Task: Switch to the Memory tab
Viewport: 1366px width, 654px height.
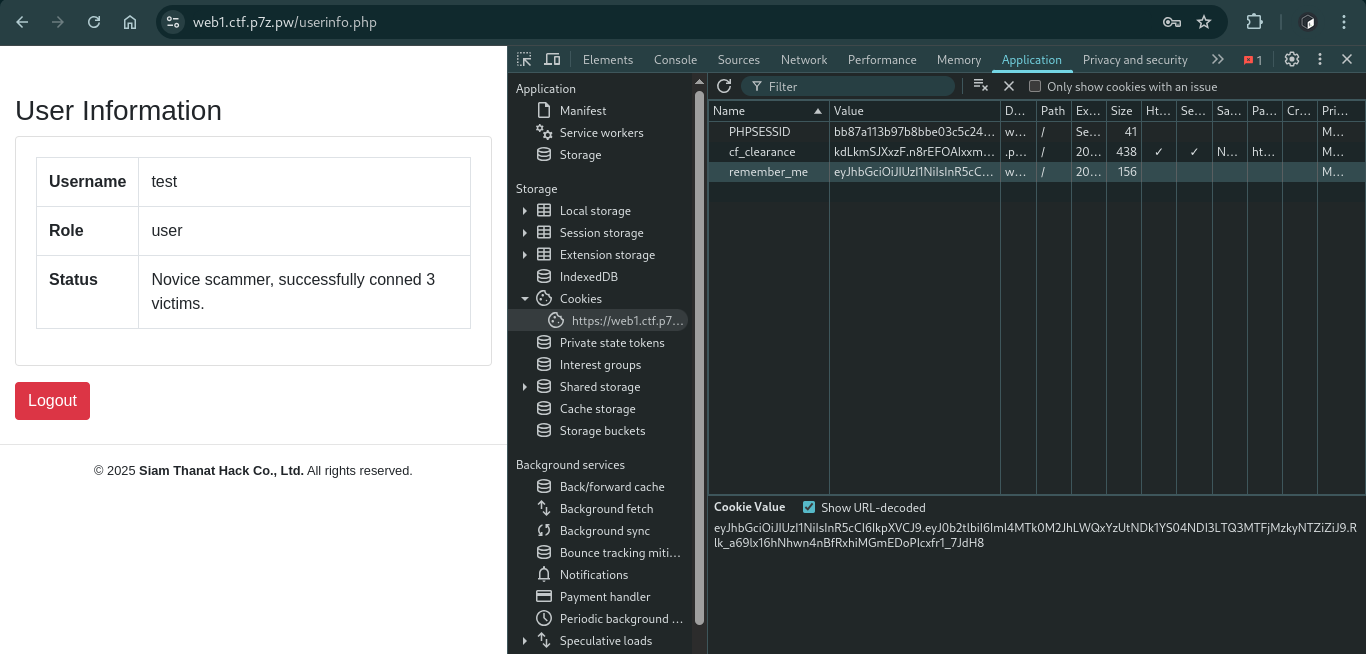Action: pyautogui.click(x=959, y=60)
